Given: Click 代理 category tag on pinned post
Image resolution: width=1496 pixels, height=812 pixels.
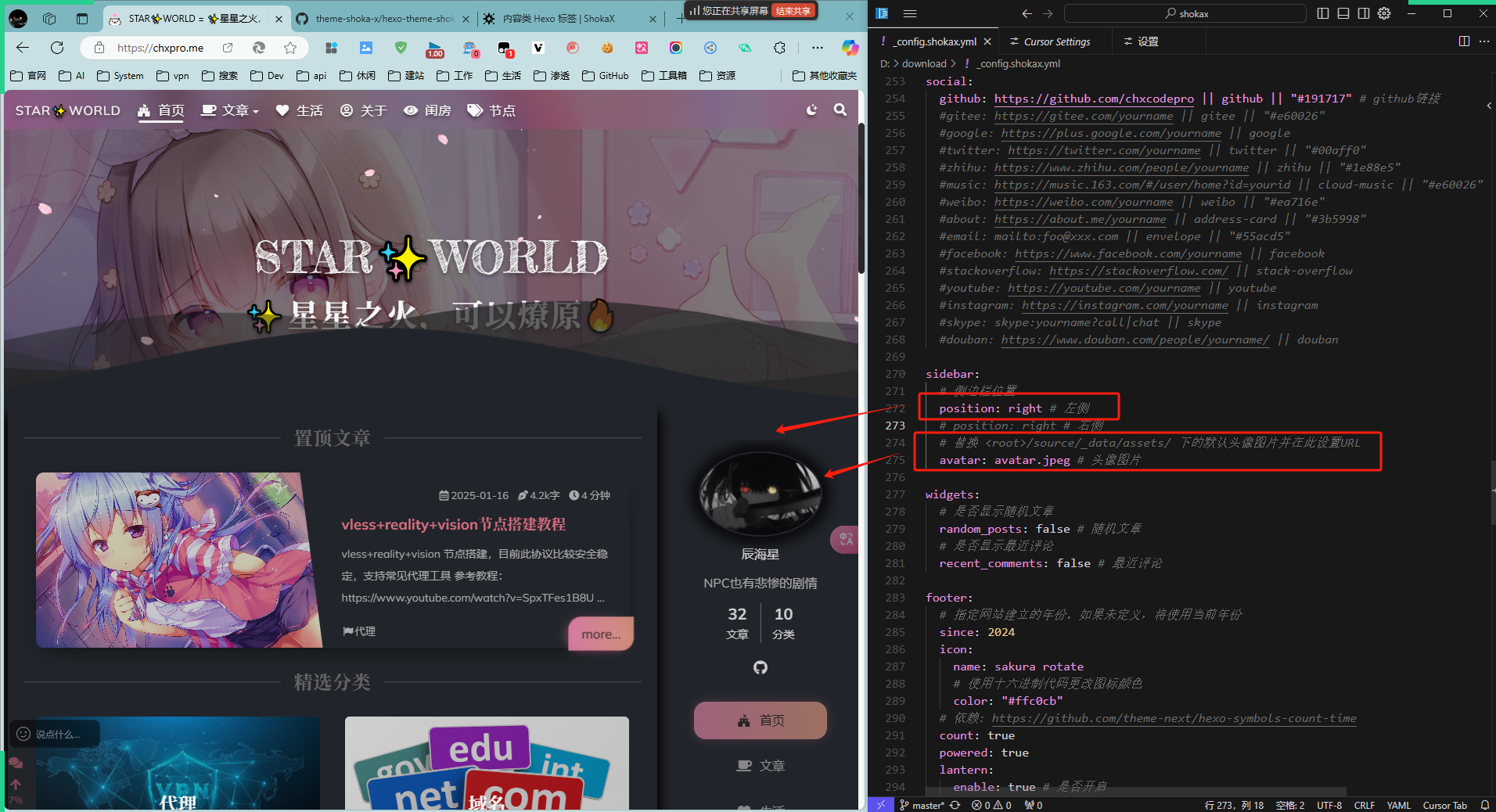Looking at the screenshot, I should [359, 631].
